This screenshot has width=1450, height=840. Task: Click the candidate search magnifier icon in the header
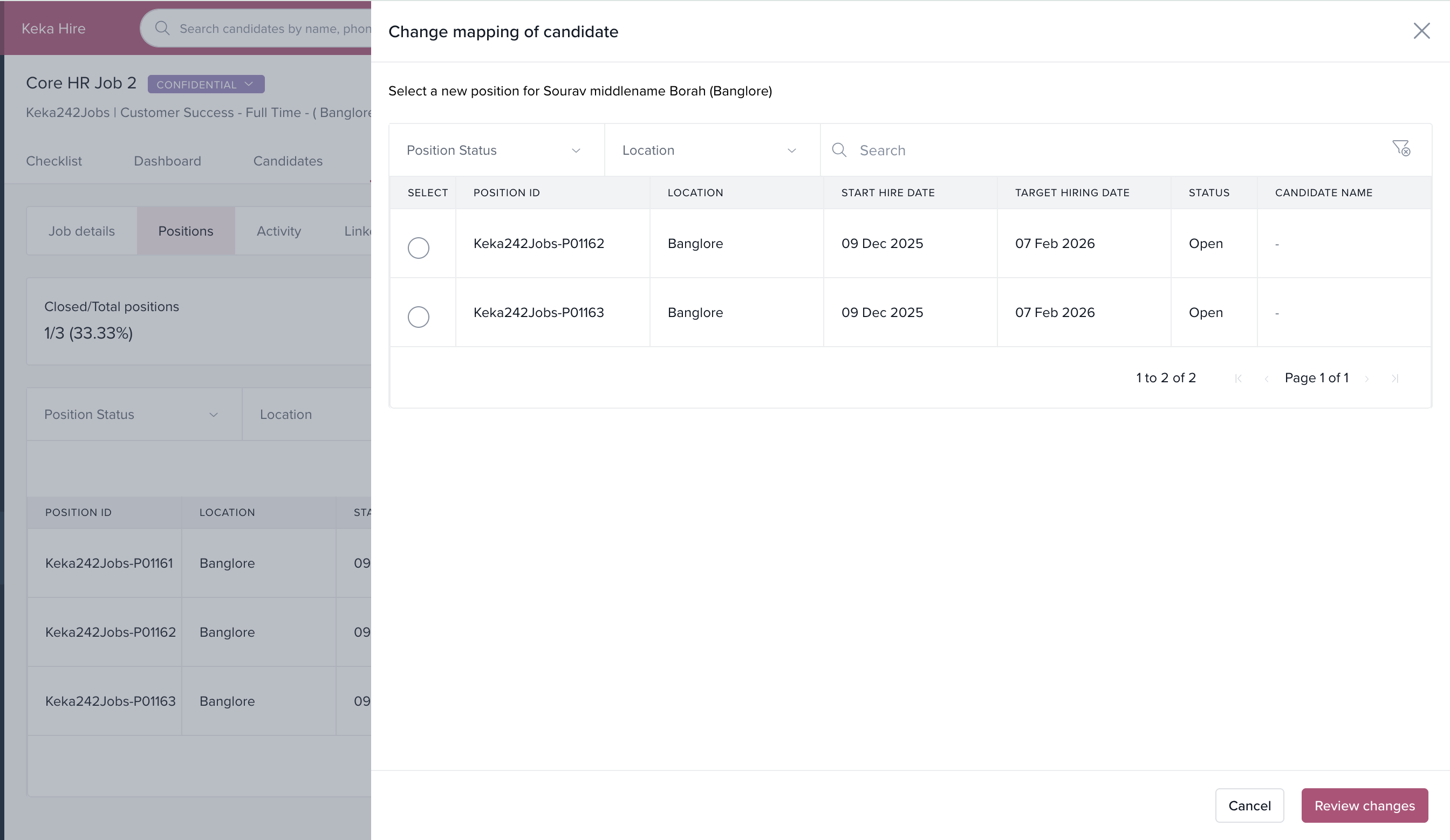pyautogui.click(x=162, y=28)
